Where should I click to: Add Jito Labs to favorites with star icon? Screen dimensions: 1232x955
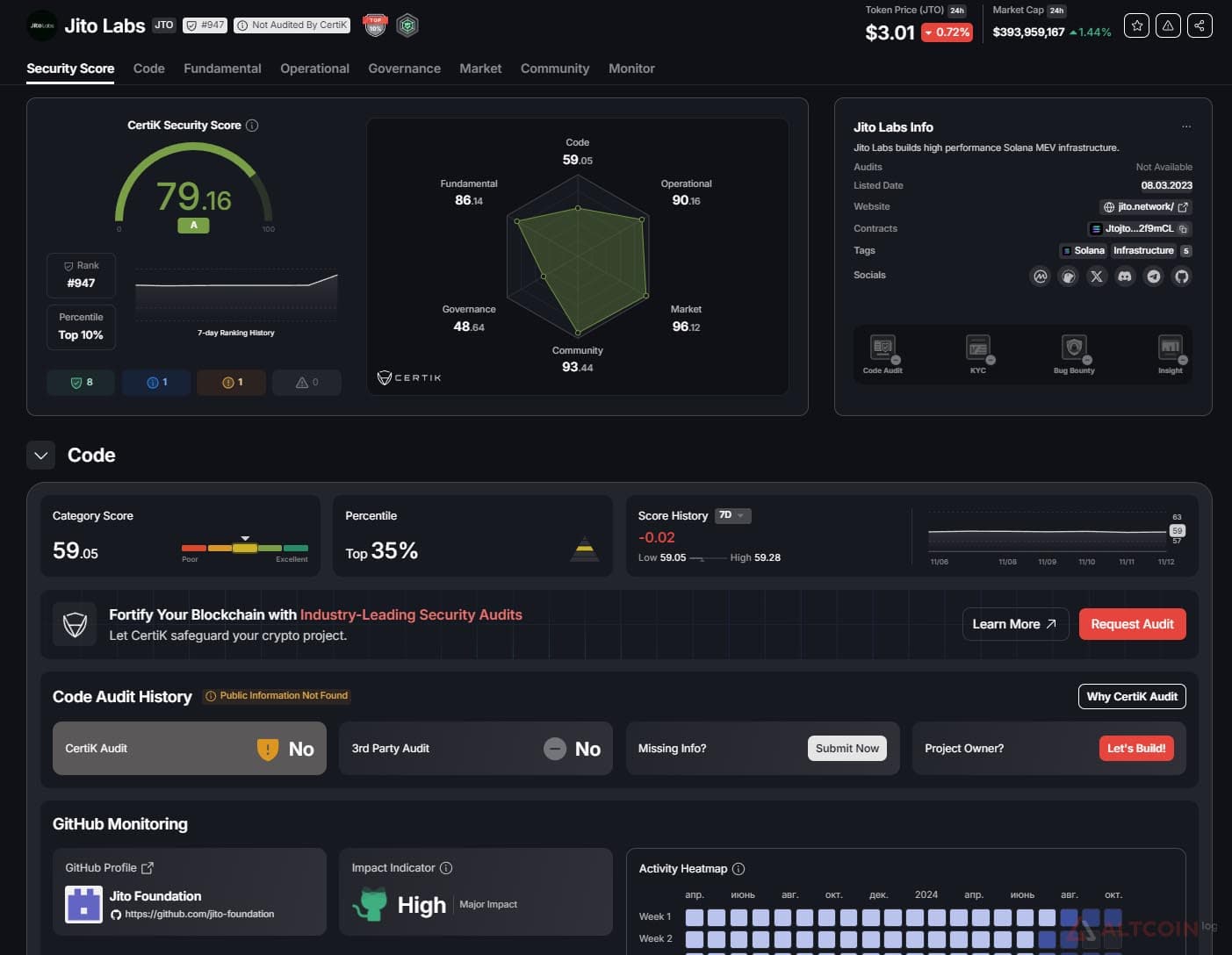pos(1136,25)
